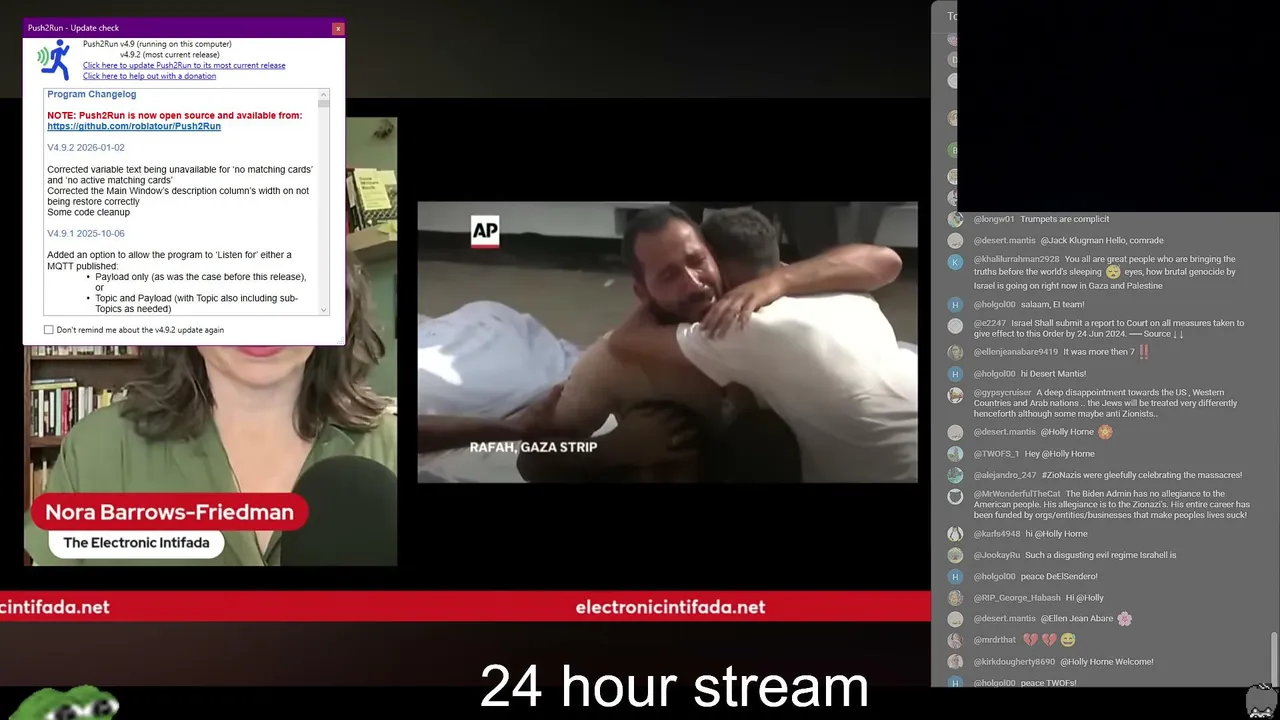Check 'Don't remind me about the v4.9.2 update again'
Viewport: 1280px width, 720px height.
[49, 330]
